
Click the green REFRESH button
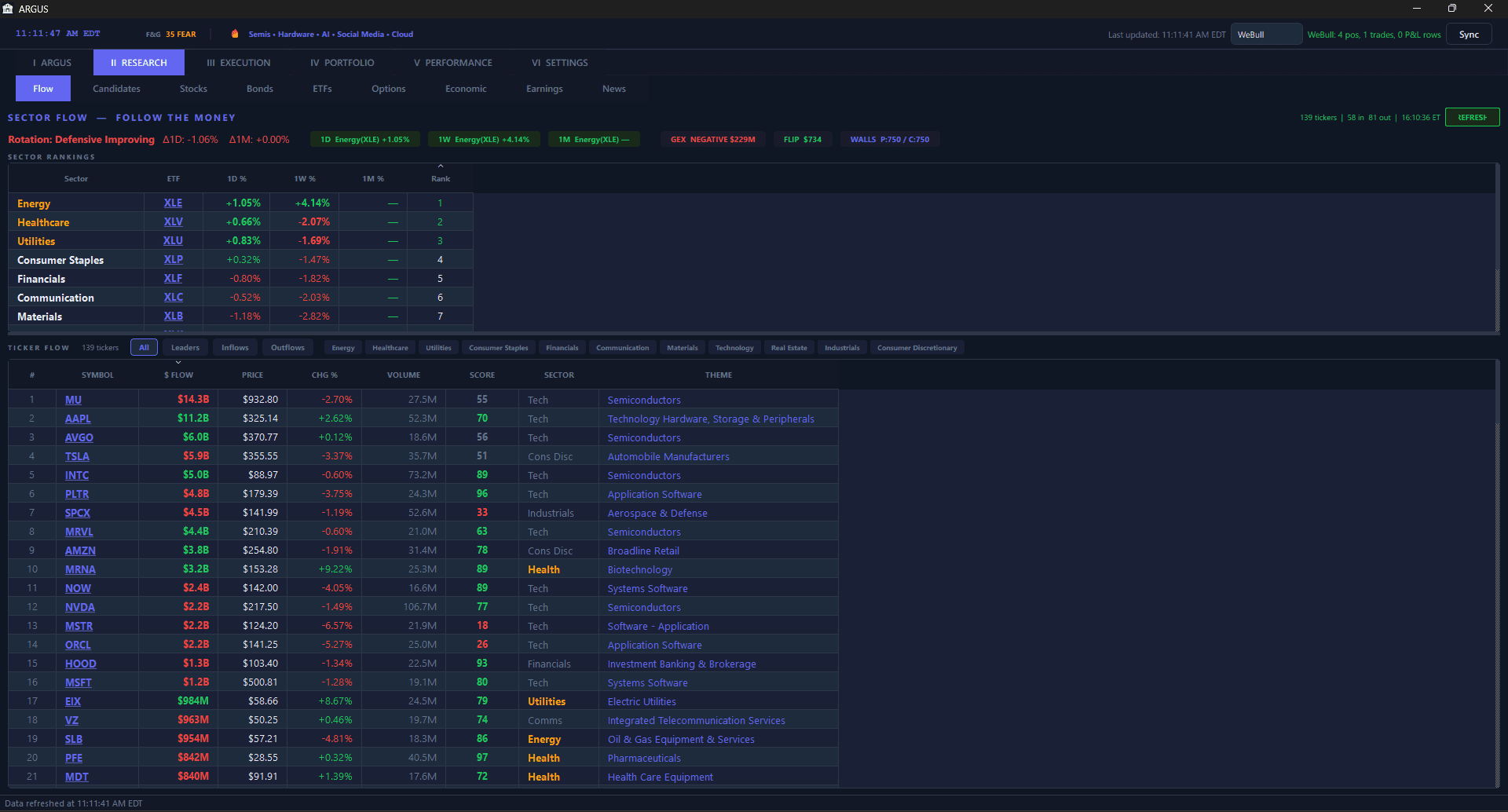[1472, 118]
